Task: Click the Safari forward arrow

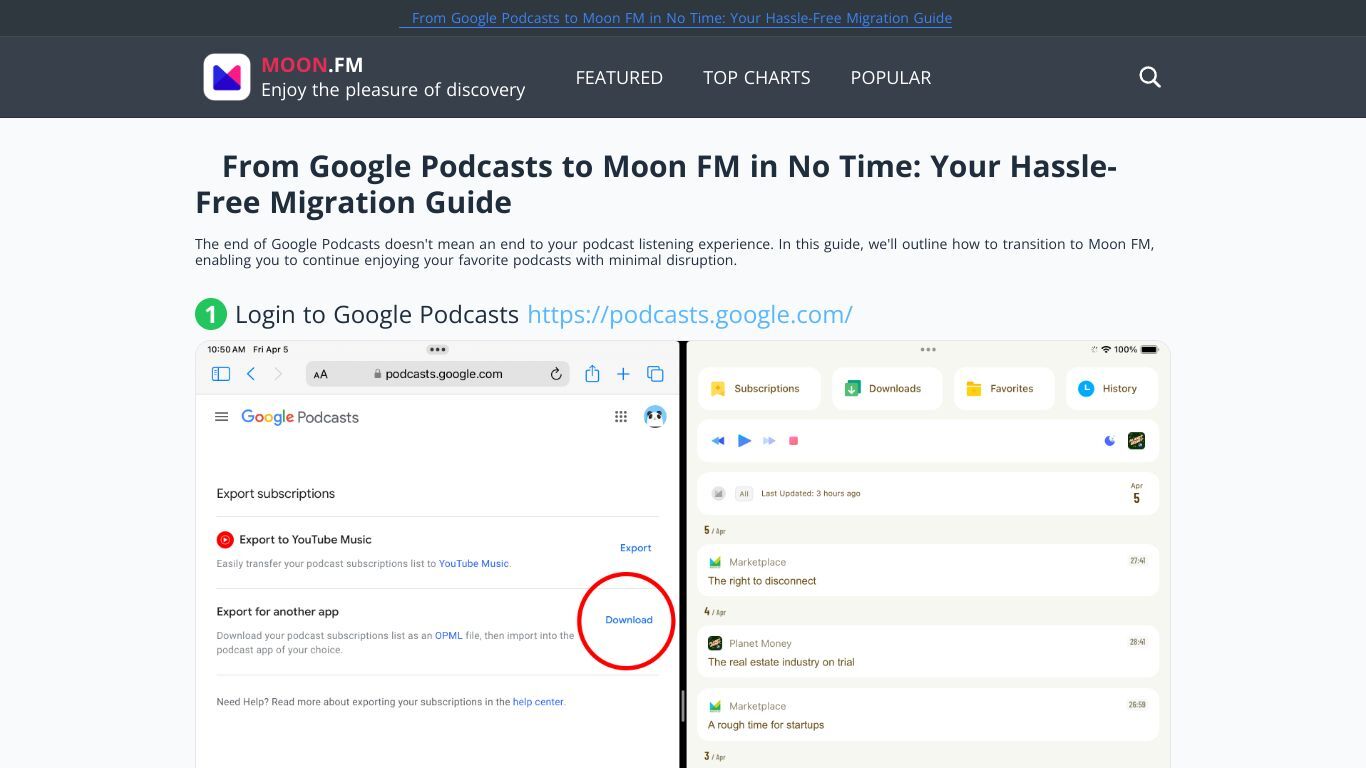Action: point(278,374)
